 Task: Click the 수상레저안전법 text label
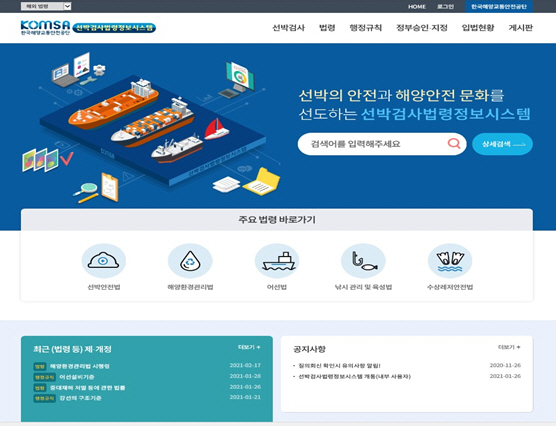pos(450,287)
